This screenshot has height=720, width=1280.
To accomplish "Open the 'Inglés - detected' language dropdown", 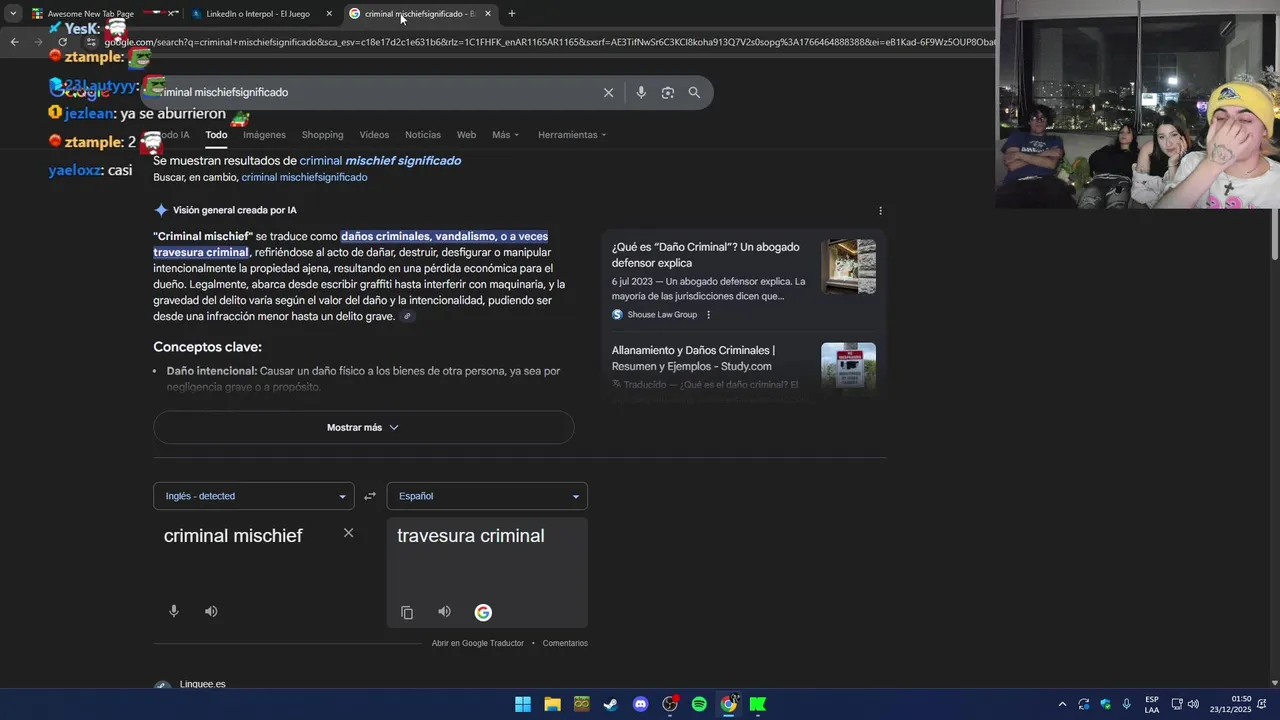I will pos(254,496).
